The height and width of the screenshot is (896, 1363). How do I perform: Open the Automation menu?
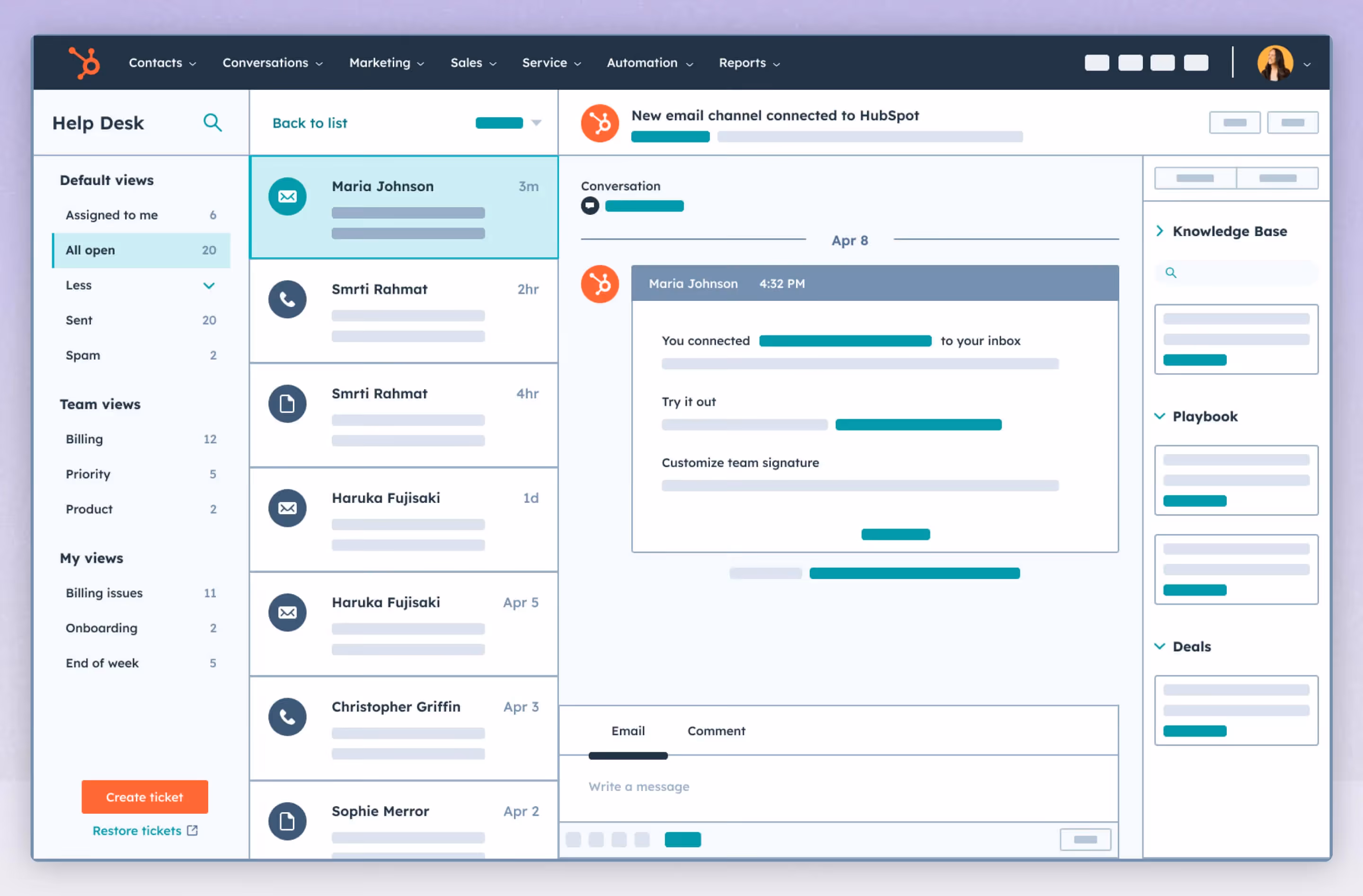[x=650, y=63]
